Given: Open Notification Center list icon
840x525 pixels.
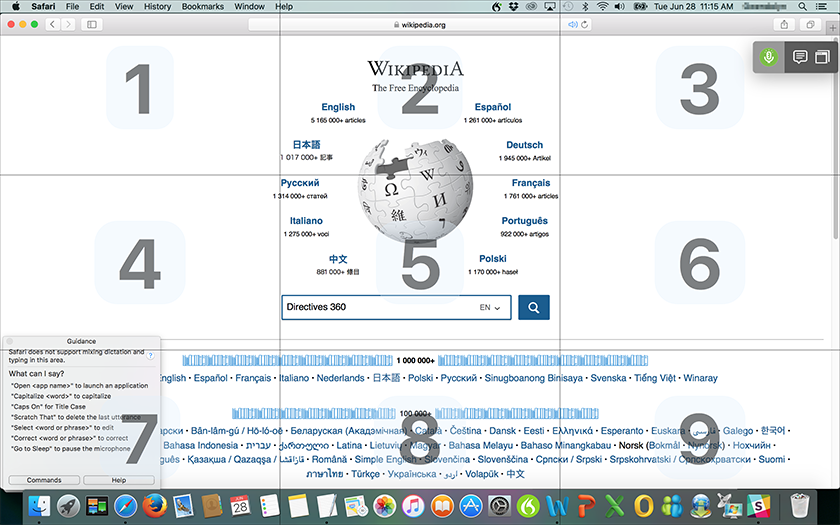Looking at the screenshot, I should coord(821,6).
